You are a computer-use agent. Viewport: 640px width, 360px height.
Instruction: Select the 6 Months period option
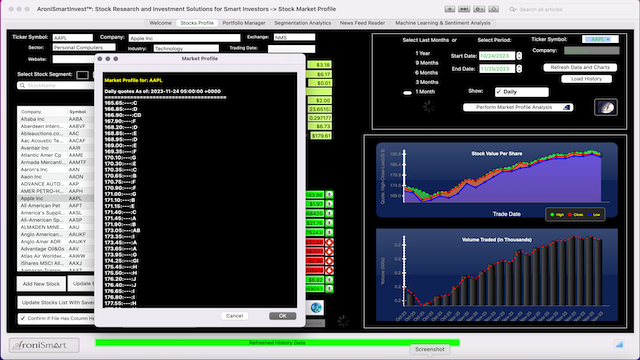tap(427, 73)
